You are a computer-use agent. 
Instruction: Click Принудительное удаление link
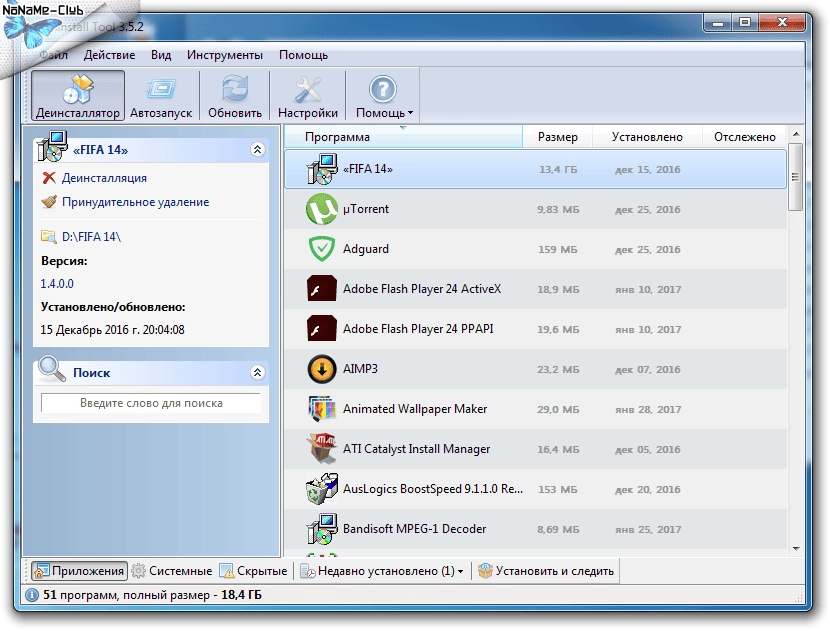tap(136, 202)
